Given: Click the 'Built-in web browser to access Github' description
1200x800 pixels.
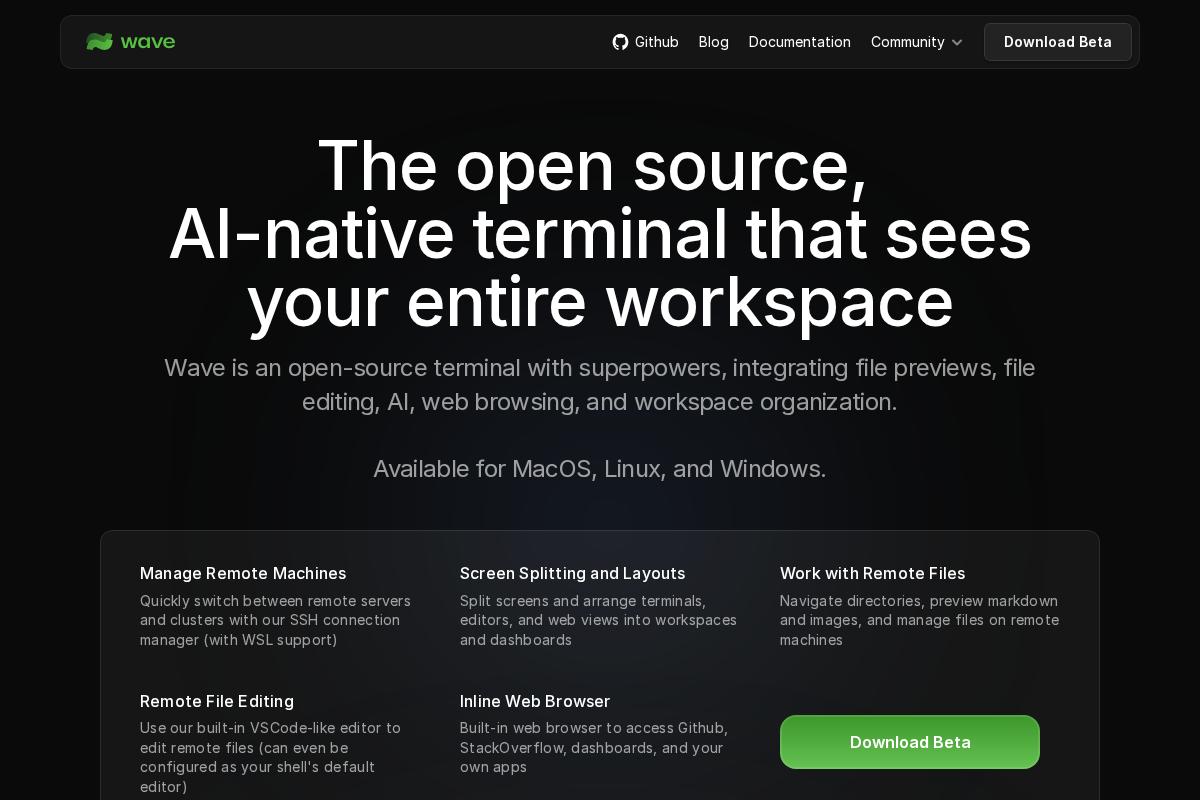Looking at the screenshot, I should pos(594,747).
